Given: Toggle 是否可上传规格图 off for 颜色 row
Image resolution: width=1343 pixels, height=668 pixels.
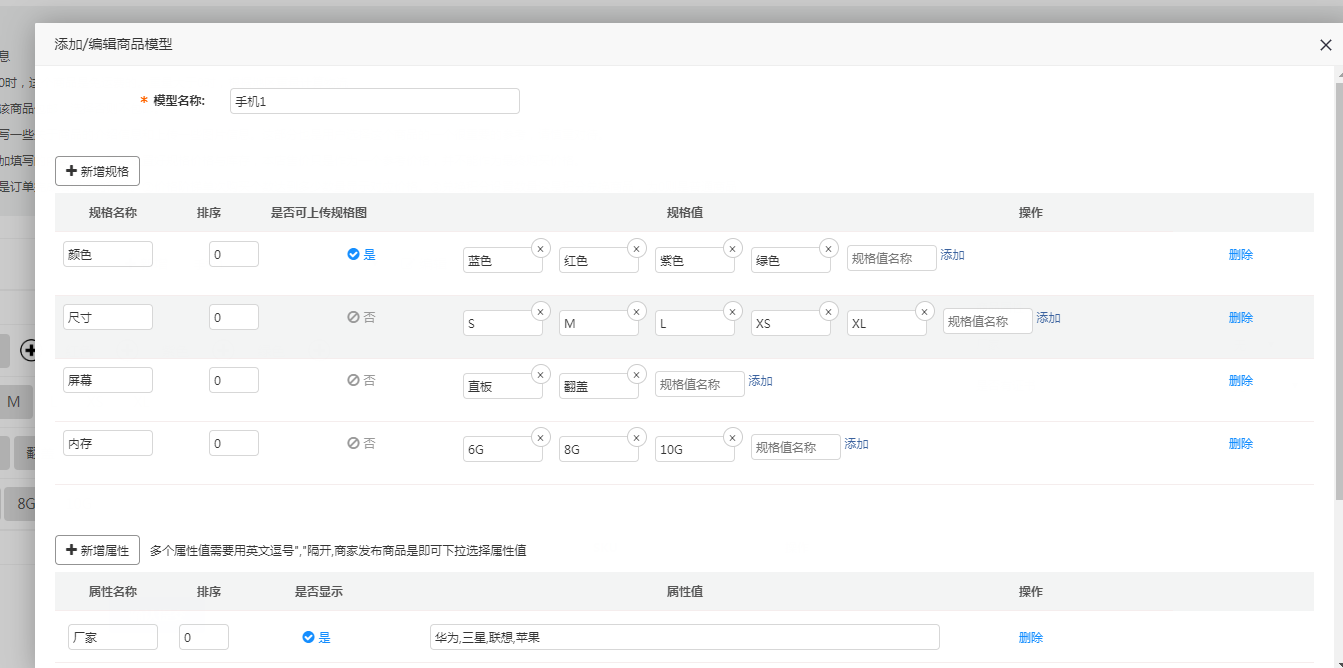Looking at the screenshot, I should [359, 254].
